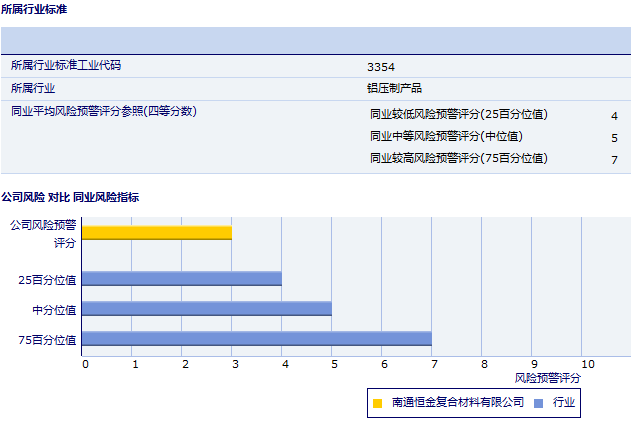The width and height of the screenshot is (642, 423).
Task: Select the 行业 legend label
Action: [x=564, y=402]
